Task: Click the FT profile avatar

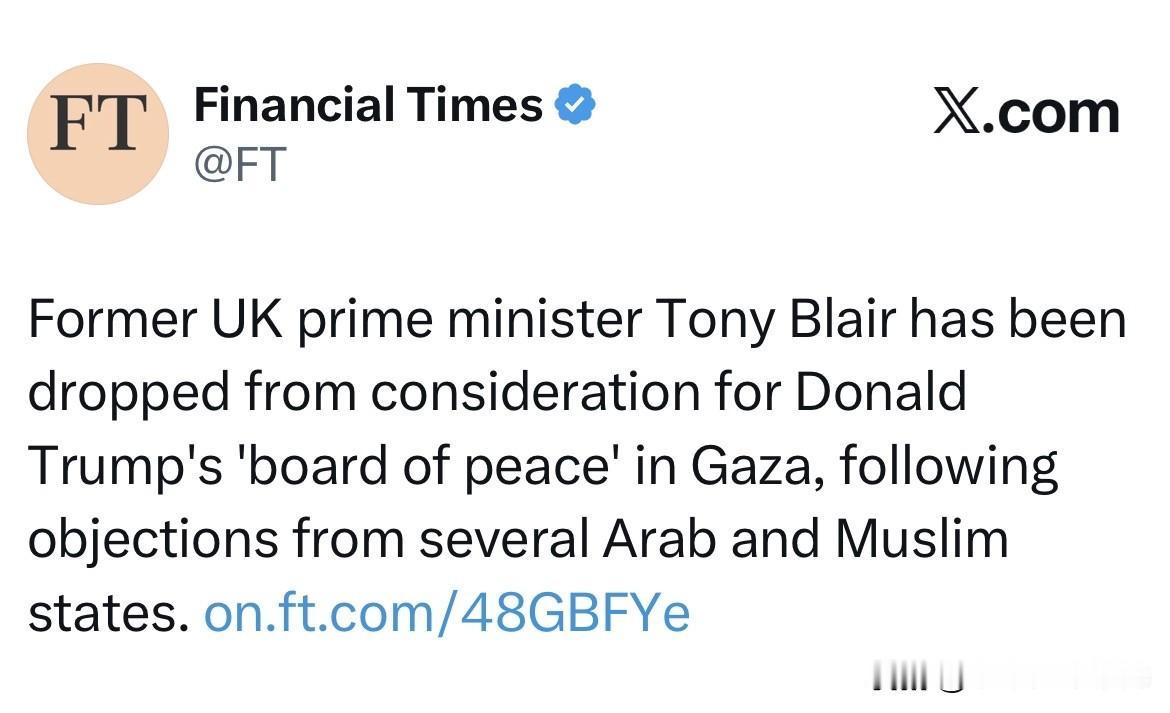Action: pyautogui.click(x=98, y=133)
